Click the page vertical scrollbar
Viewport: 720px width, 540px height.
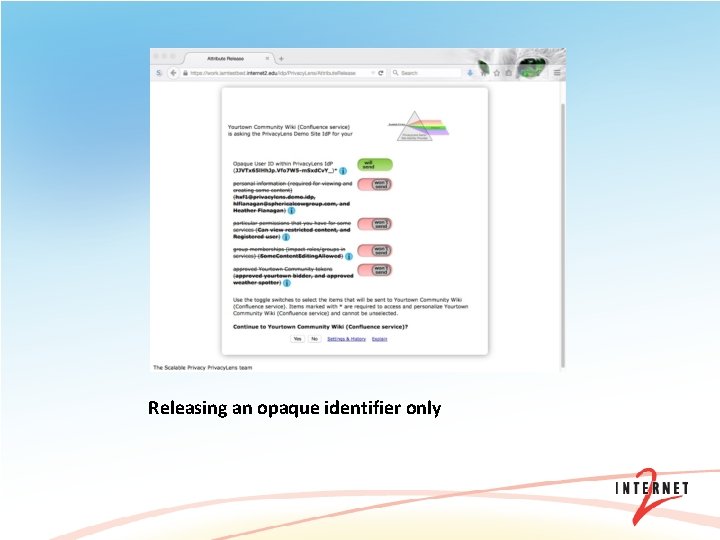(562, 235)
